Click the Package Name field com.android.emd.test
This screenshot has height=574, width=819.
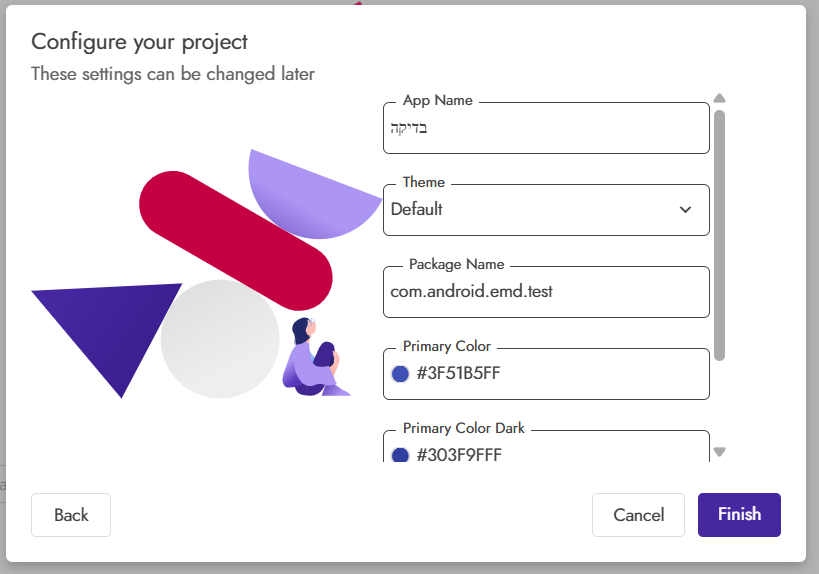pos(546,292)
